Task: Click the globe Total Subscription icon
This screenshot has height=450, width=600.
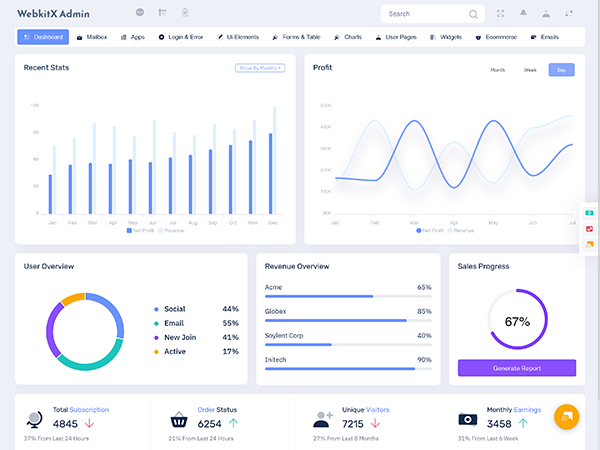Action: (35, 420)
